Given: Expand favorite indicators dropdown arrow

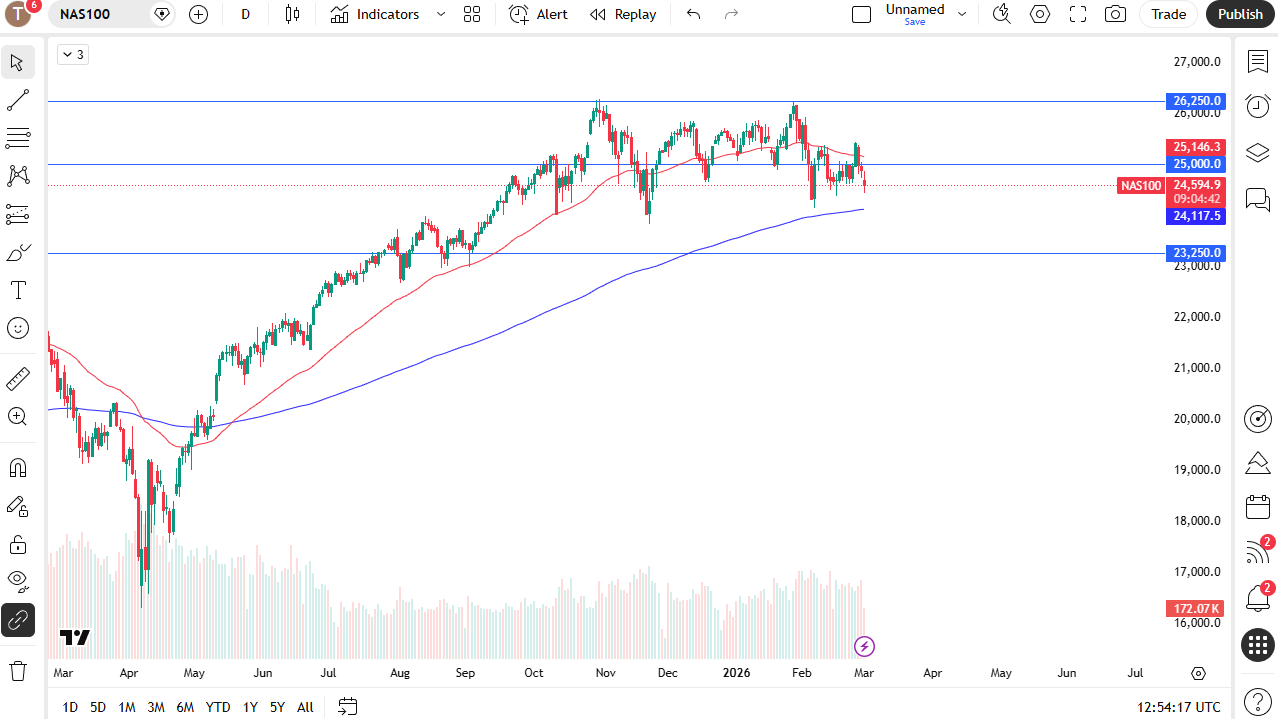Looking at the screenshot, I should click(441, 14).
